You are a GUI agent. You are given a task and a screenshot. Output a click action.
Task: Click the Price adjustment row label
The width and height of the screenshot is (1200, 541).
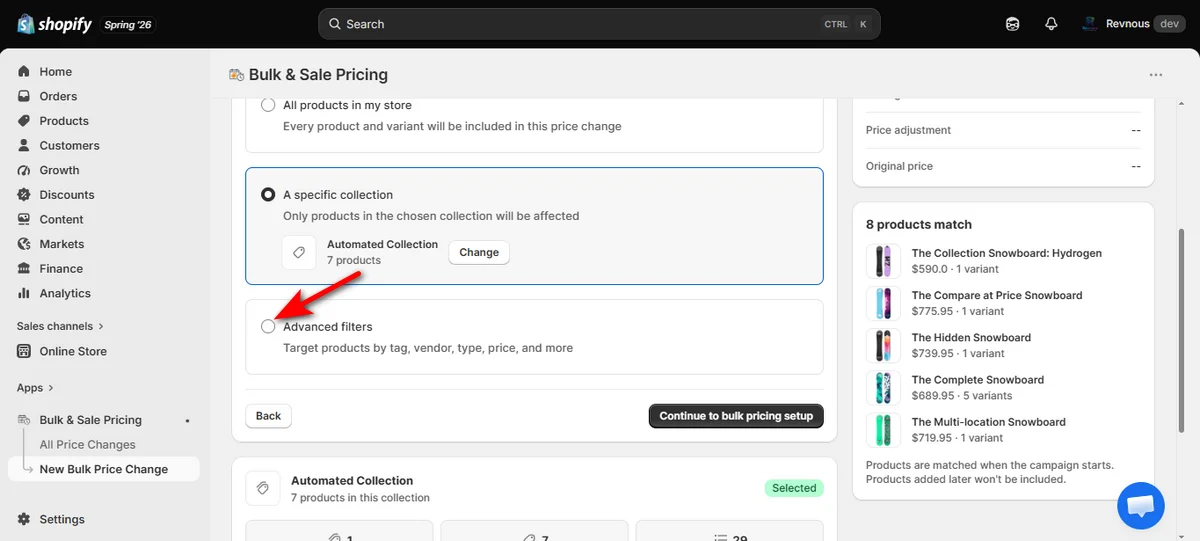[908, 130]
